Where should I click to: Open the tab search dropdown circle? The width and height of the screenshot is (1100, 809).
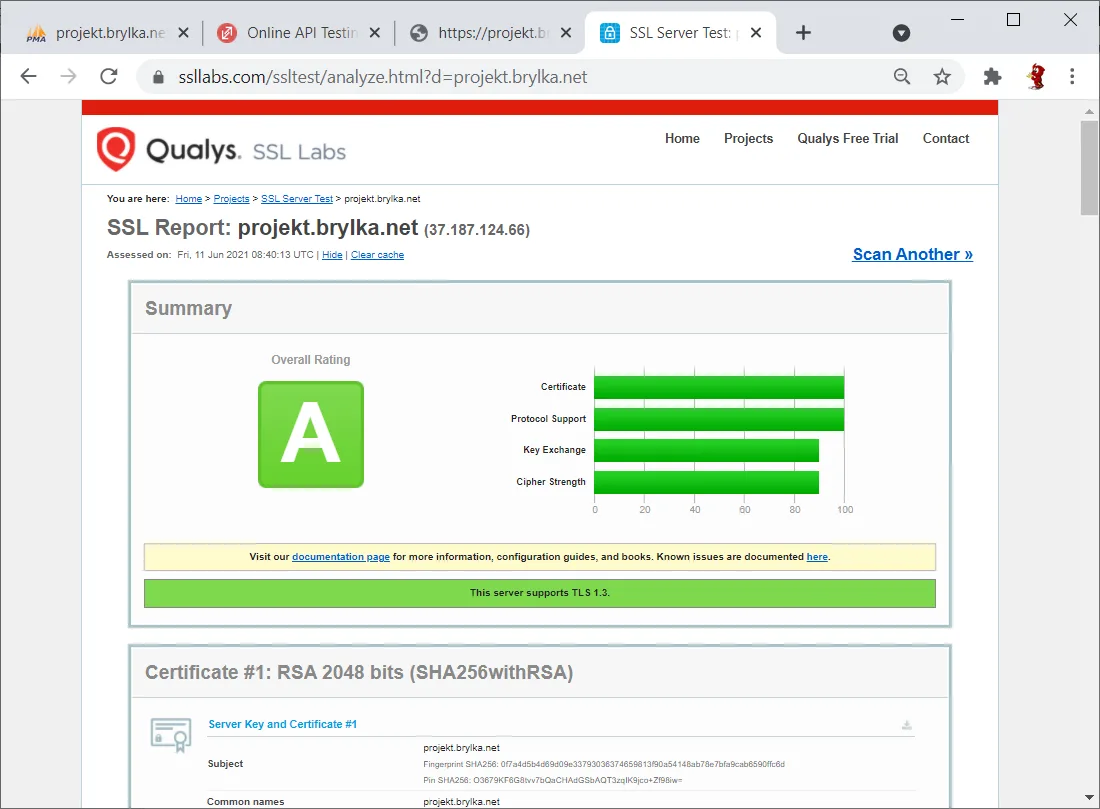pyautogui.click(x=901, y=33)
